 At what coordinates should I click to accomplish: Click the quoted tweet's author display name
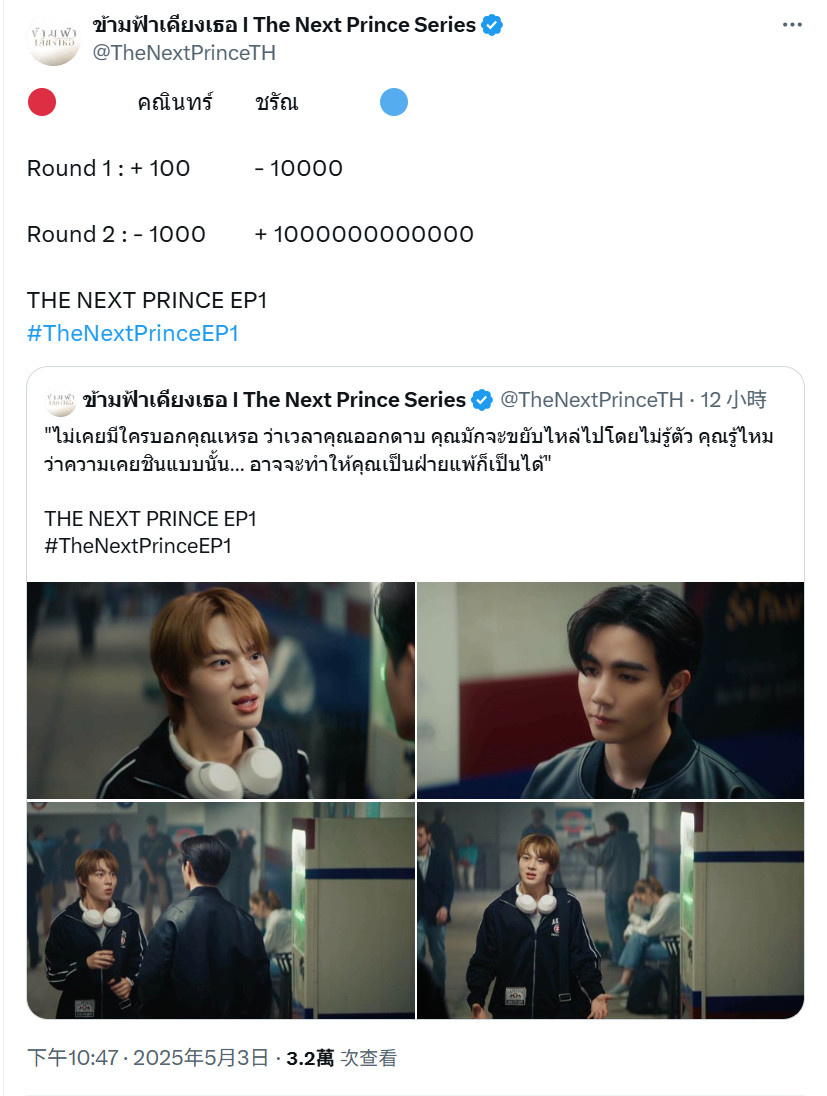tap(274, 400)
